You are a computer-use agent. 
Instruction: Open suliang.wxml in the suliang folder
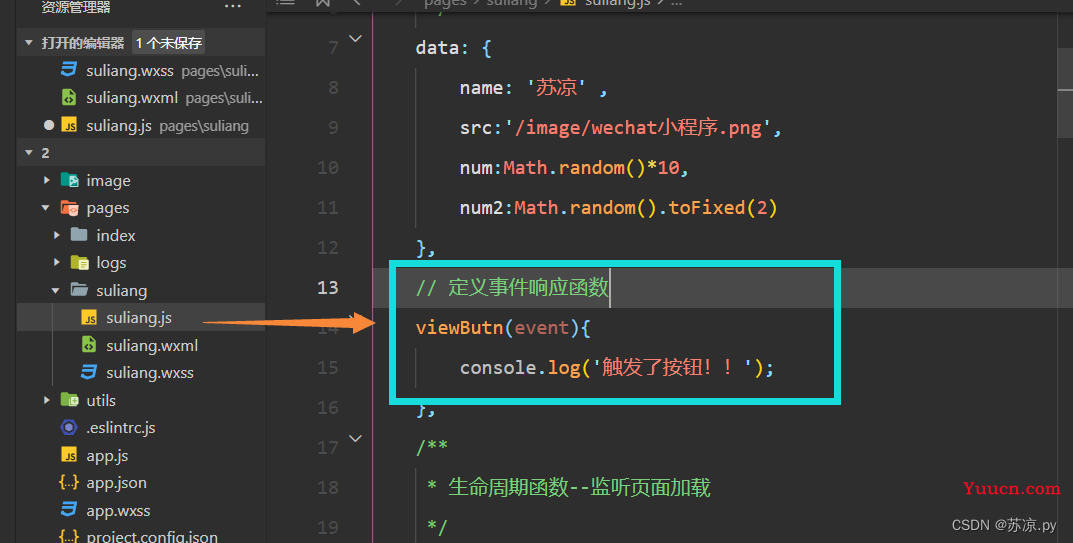pos(152,345)
